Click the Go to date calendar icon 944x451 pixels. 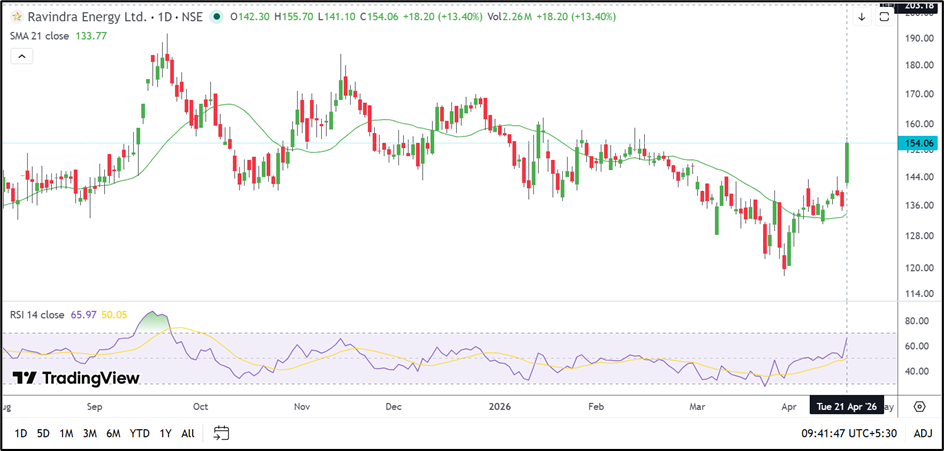(x=222, y=433)
